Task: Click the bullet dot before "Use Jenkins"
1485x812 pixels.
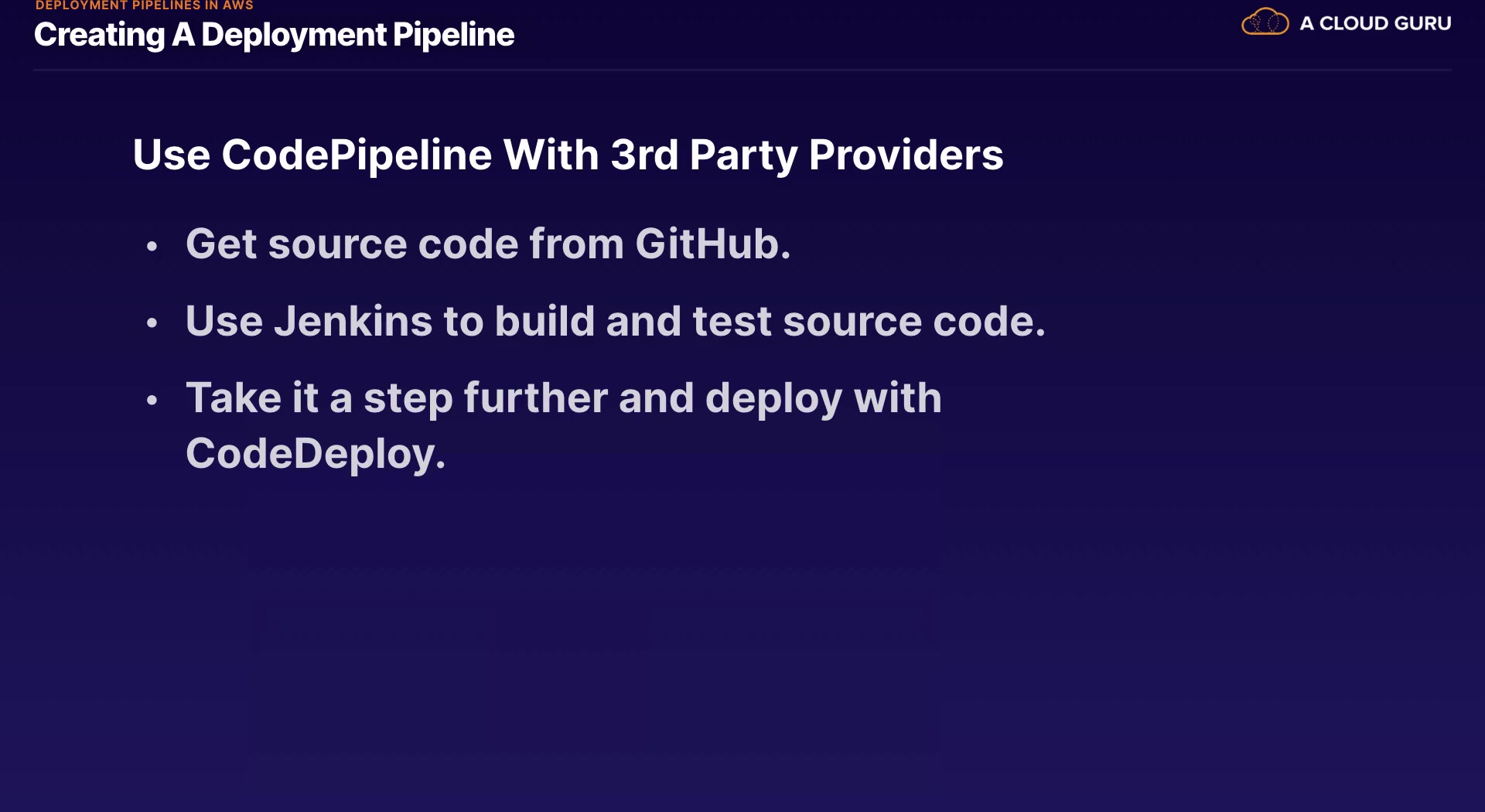Action: click(x=152, y=323)
